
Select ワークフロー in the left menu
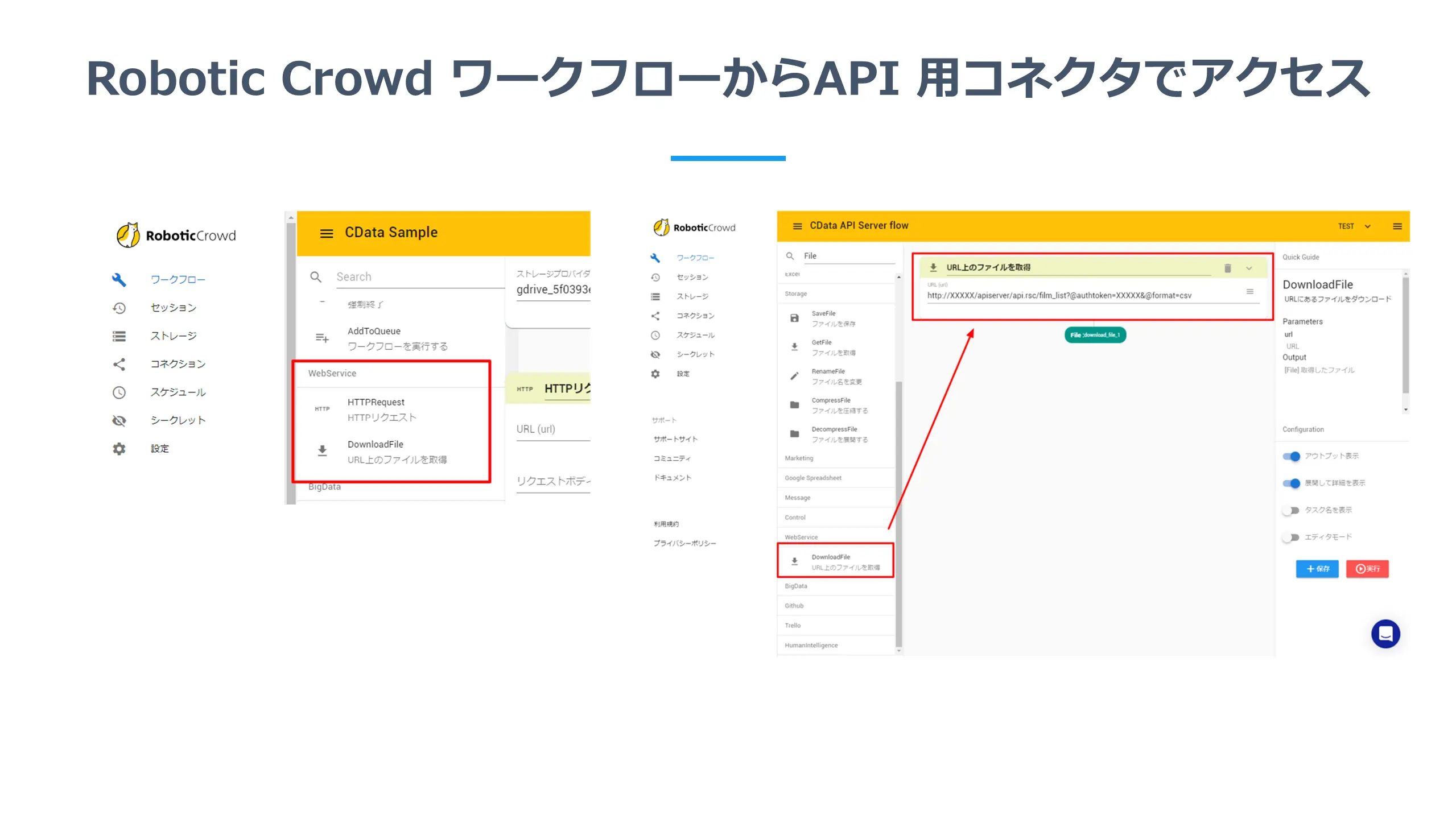click(x=177, y=279)
